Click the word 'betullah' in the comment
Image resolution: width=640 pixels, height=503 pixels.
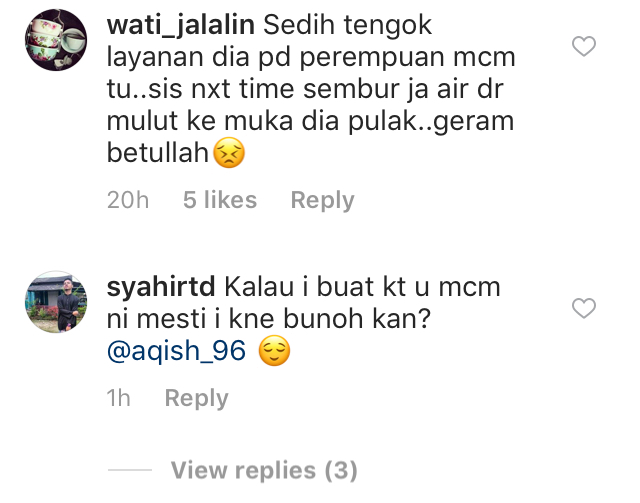158,153
